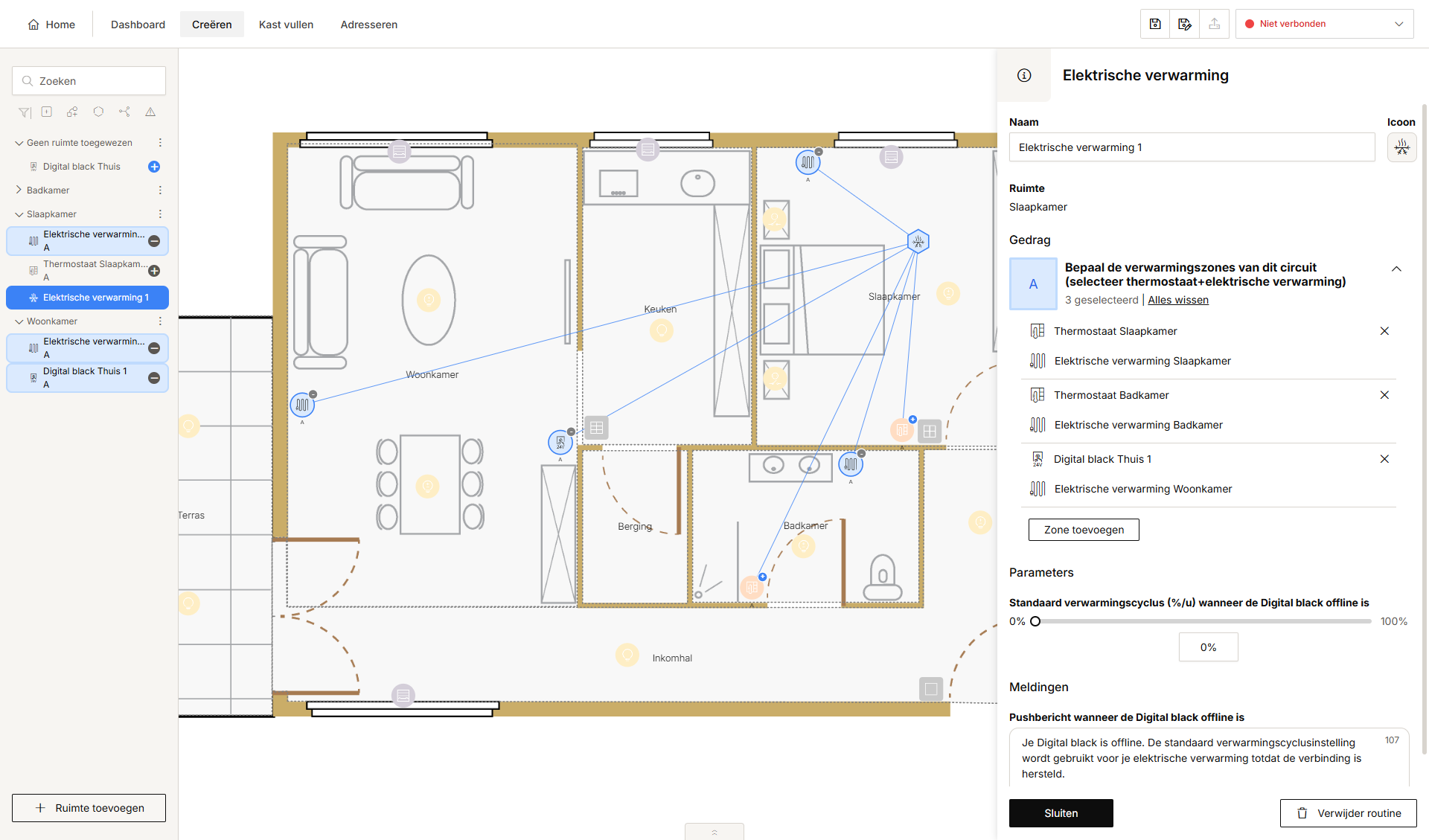Open the Adresseren tab
Screen dimensions: 1429x840
(368, 25)
